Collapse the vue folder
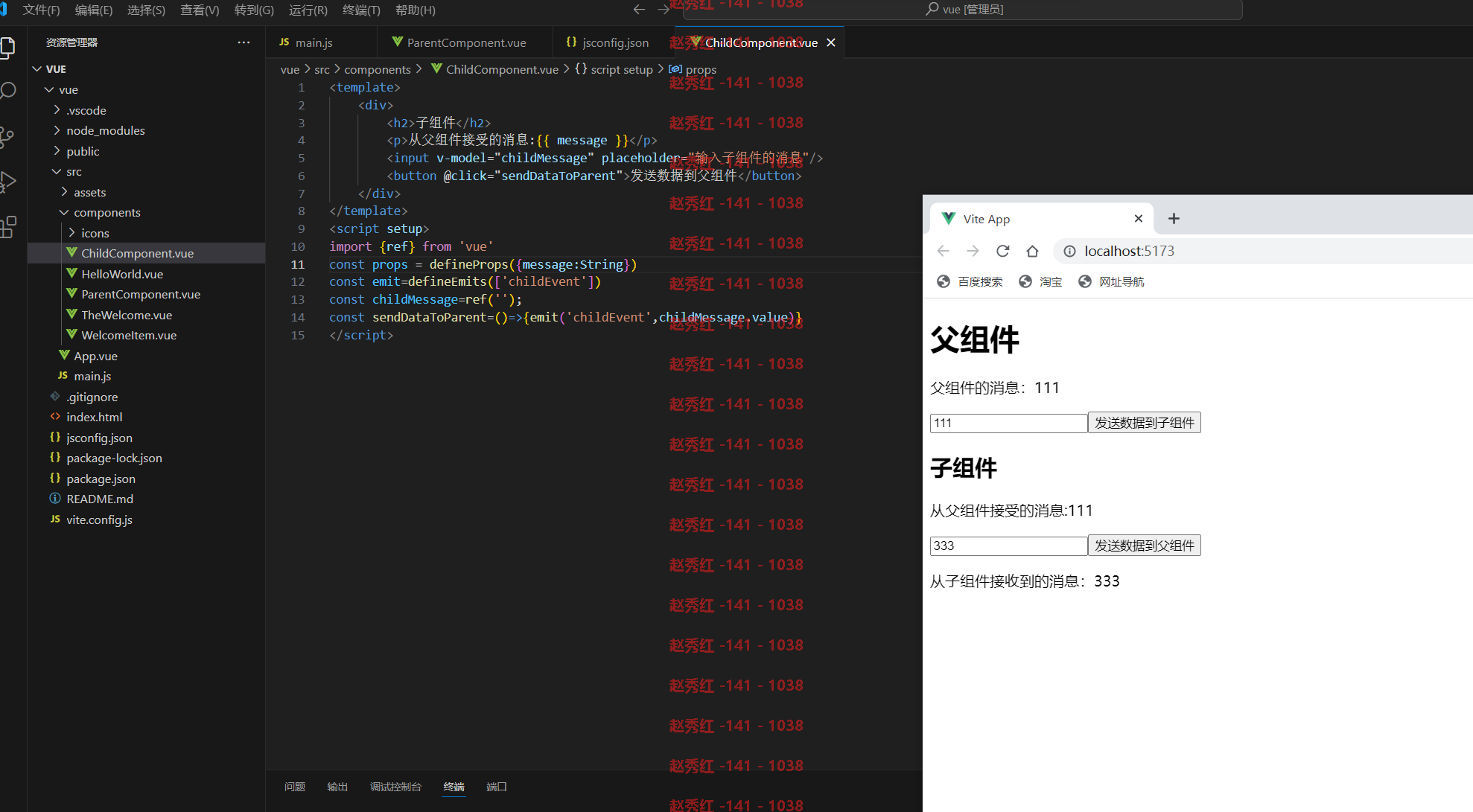 click(x=49, y=89)
